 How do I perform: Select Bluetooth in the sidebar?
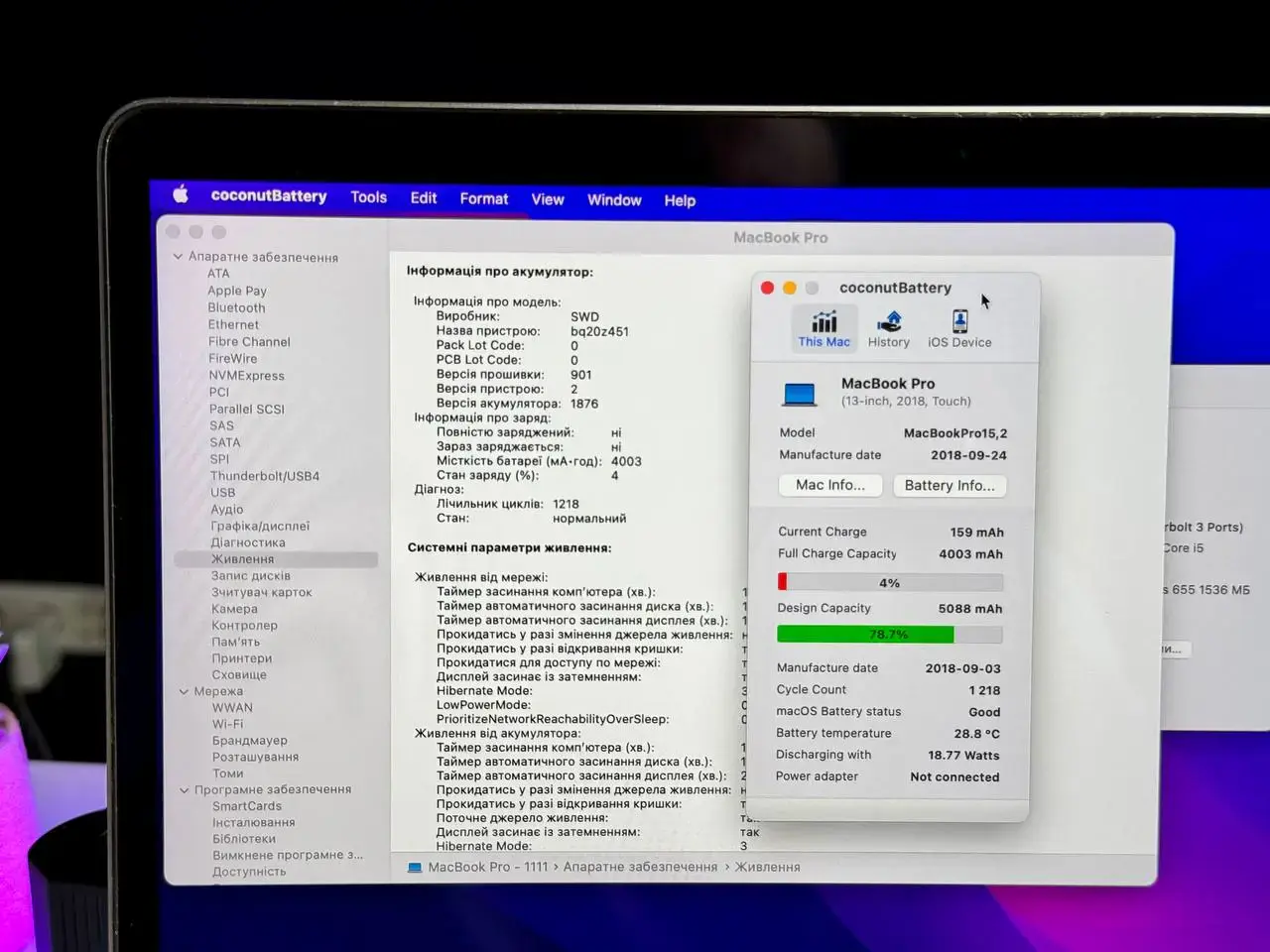tap(236, 307)
